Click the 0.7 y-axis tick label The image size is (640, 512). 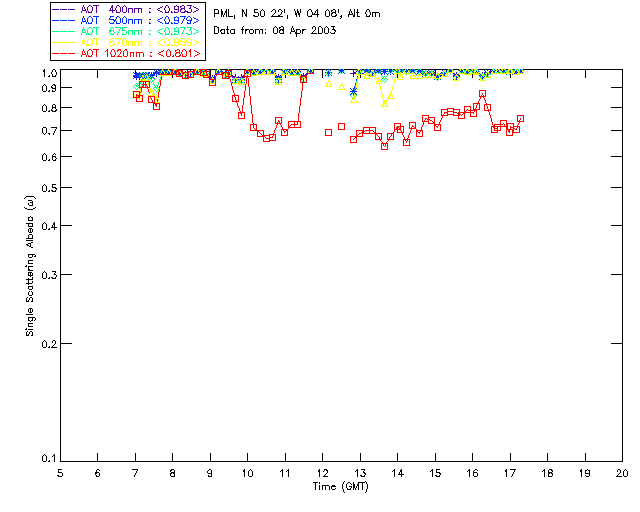(49, 131)
